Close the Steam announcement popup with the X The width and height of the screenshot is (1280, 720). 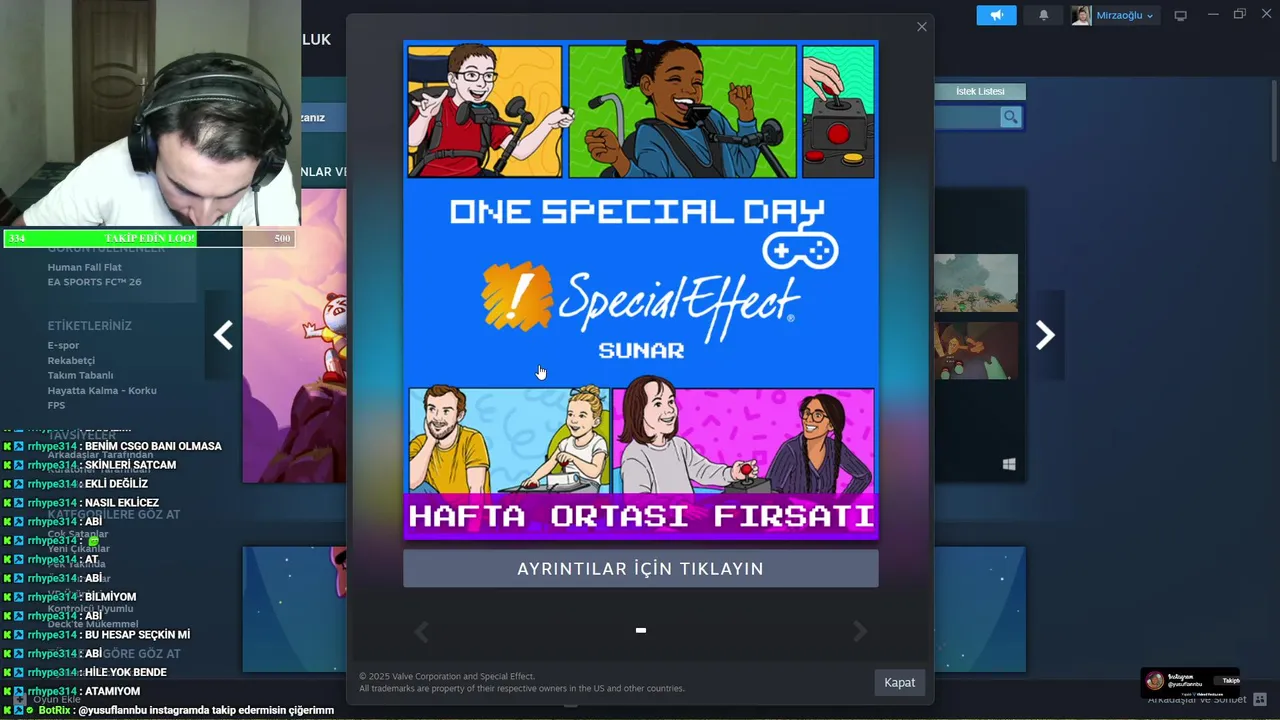[922, 27]
